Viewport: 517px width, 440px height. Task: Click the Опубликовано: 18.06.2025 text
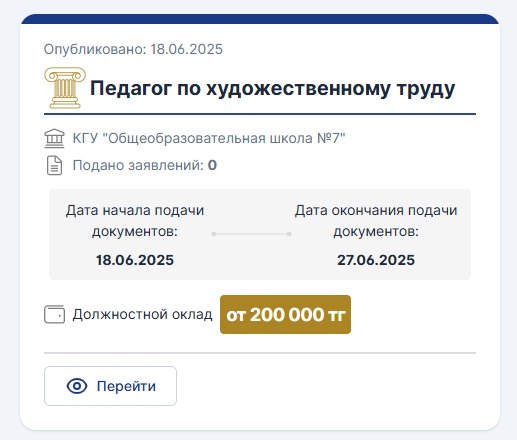pyautogui.click(x=133, y=49)
